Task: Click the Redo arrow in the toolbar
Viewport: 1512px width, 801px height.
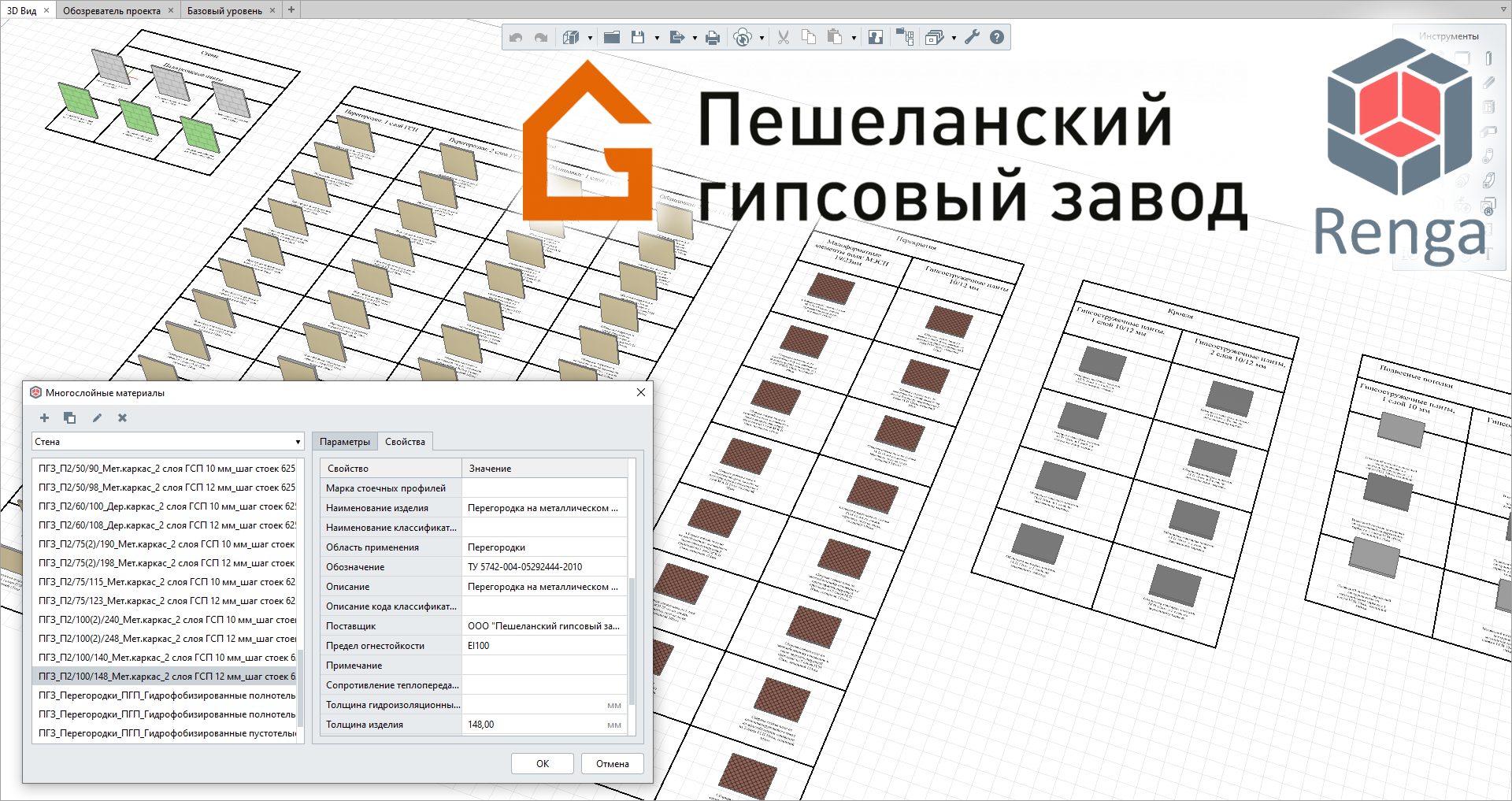Action: (x=541, y=37)
